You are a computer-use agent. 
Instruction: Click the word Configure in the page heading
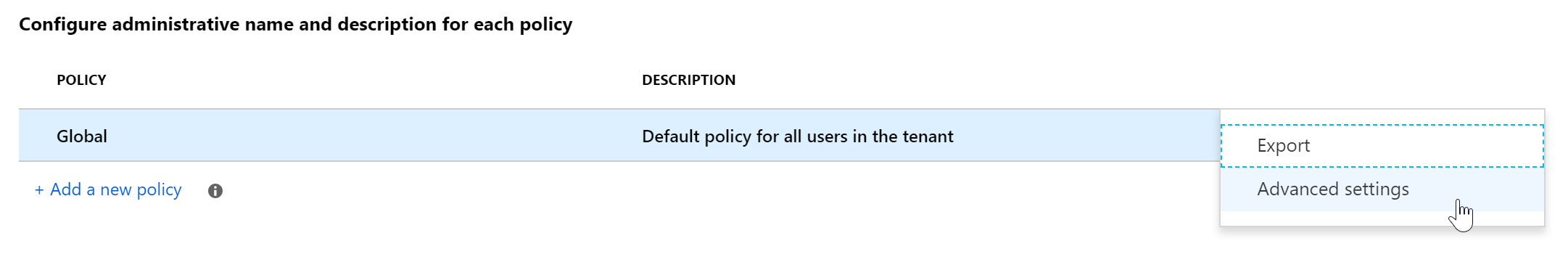click(x=62, y=25)
